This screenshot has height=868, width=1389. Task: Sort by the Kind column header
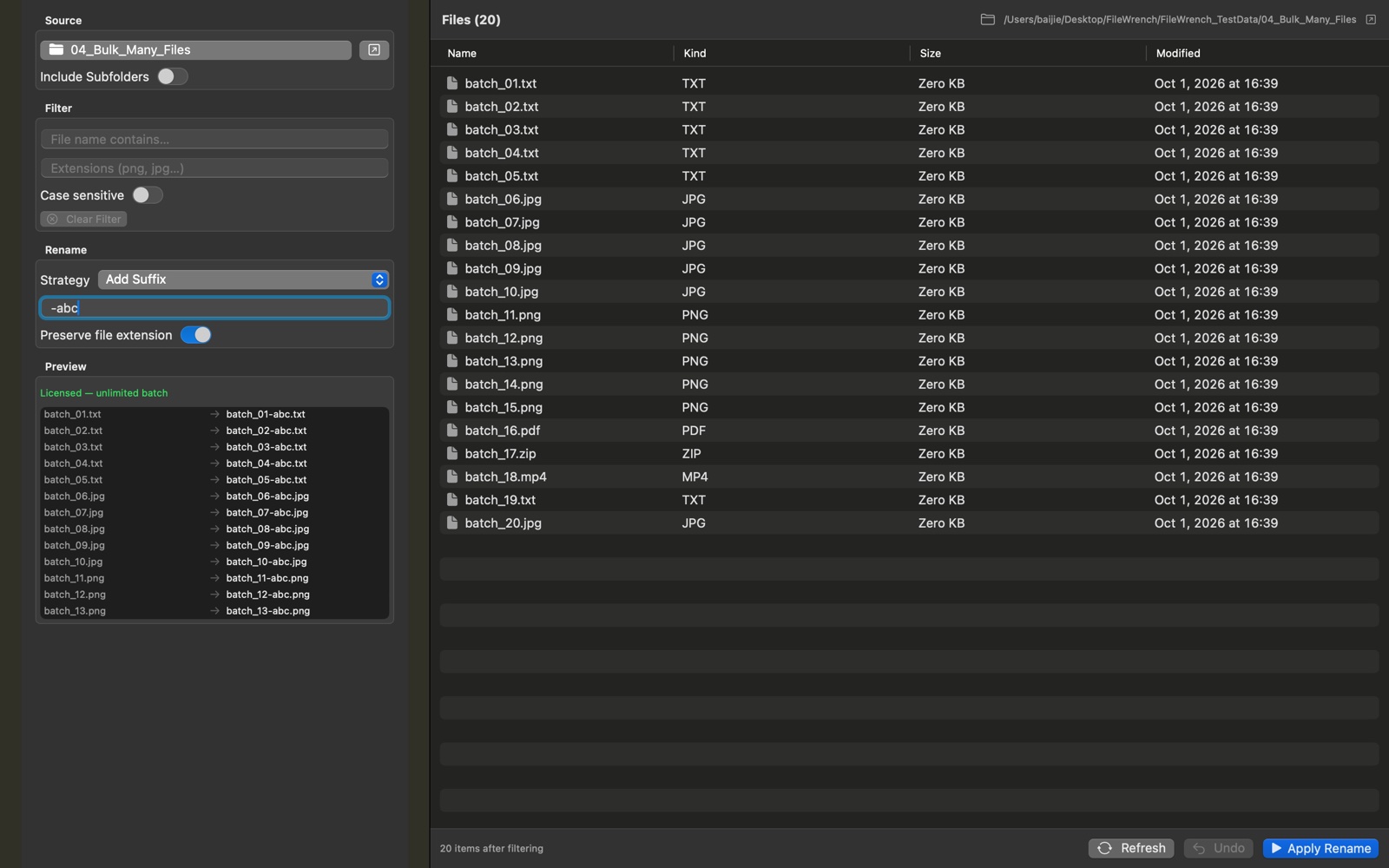point(694,53)
